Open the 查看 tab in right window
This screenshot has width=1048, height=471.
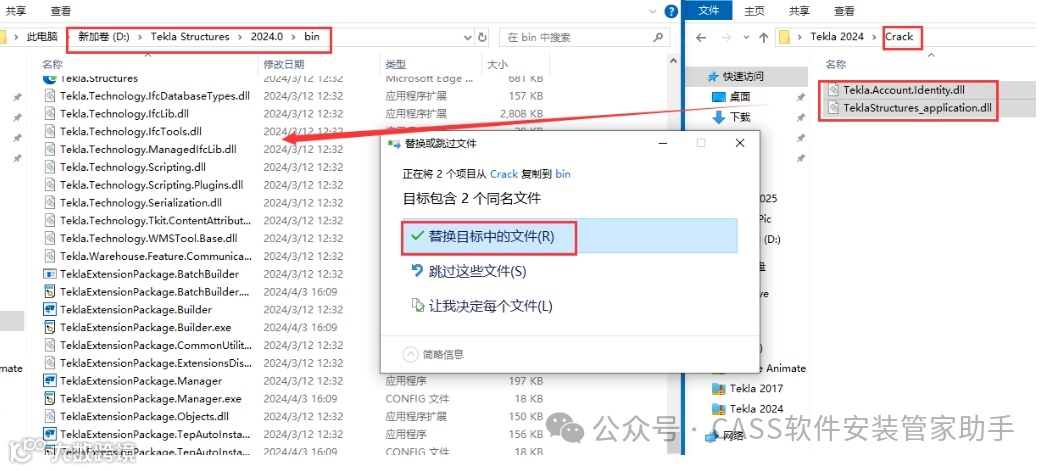pyautogui.click(x=844, y=11)
